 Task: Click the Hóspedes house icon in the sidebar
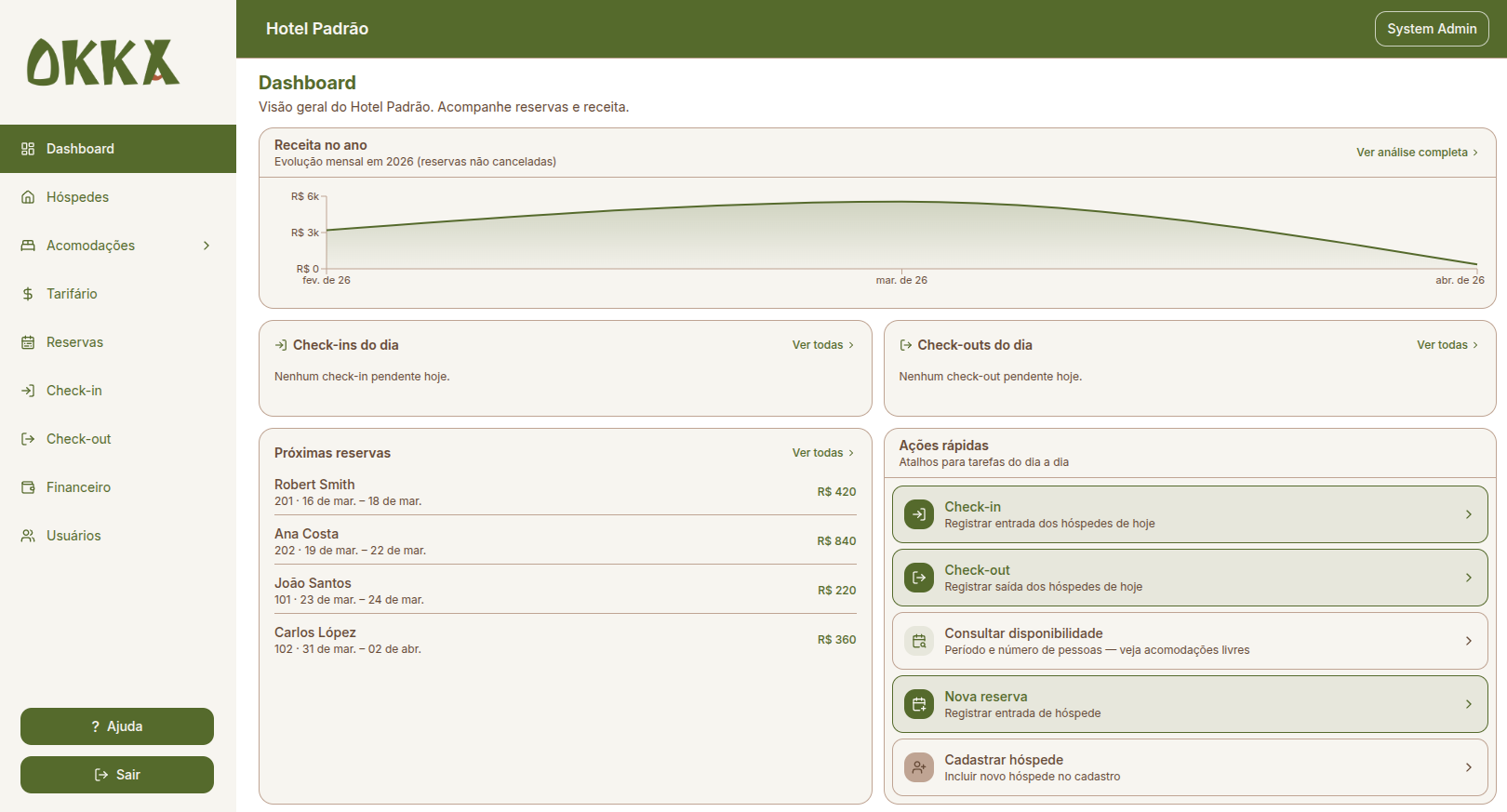[x=28, y=197]
